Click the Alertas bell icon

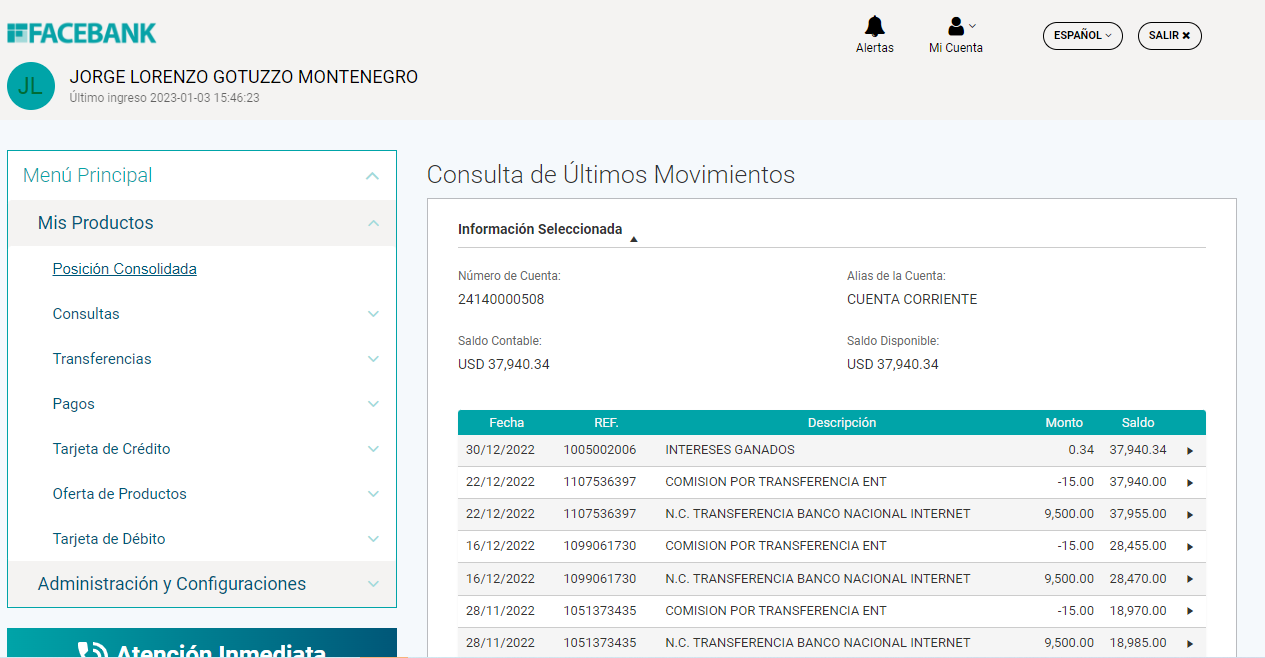pos(875,27)
